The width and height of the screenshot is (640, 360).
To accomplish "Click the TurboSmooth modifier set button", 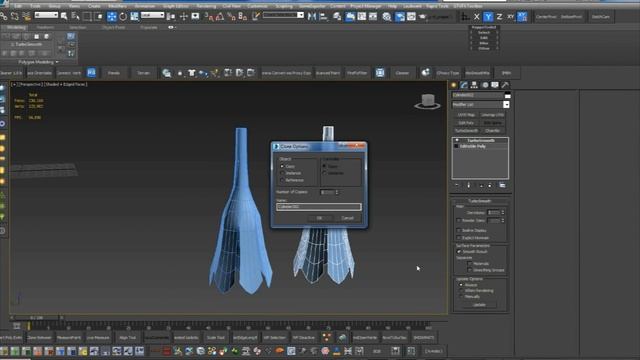I will pos(466,131).
